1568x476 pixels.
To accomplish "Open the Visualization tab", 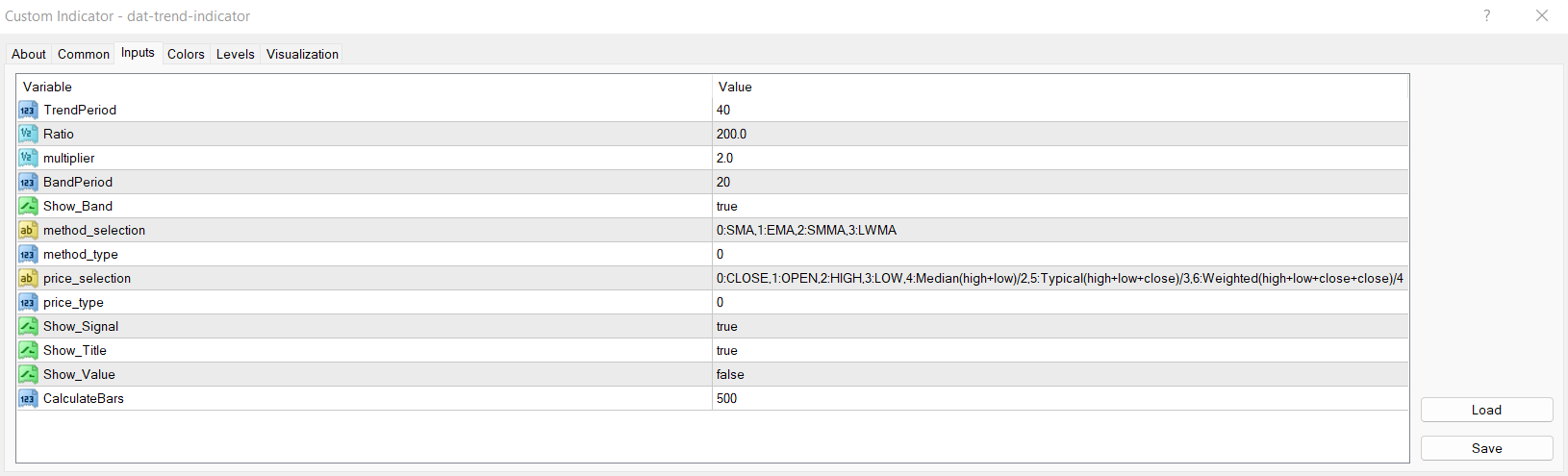I will coord(302,55).
